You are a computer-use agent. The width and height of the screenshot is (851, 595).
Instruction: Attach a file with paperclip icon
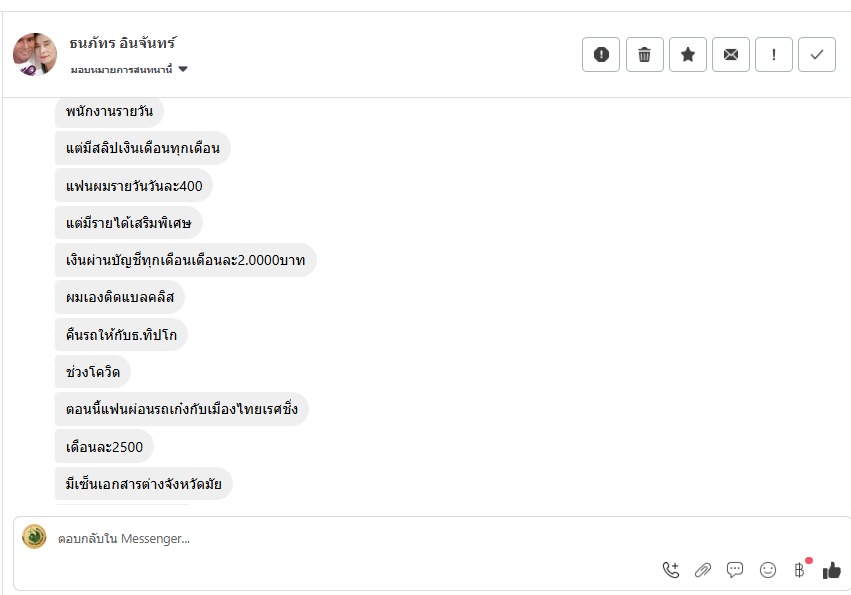703,570
